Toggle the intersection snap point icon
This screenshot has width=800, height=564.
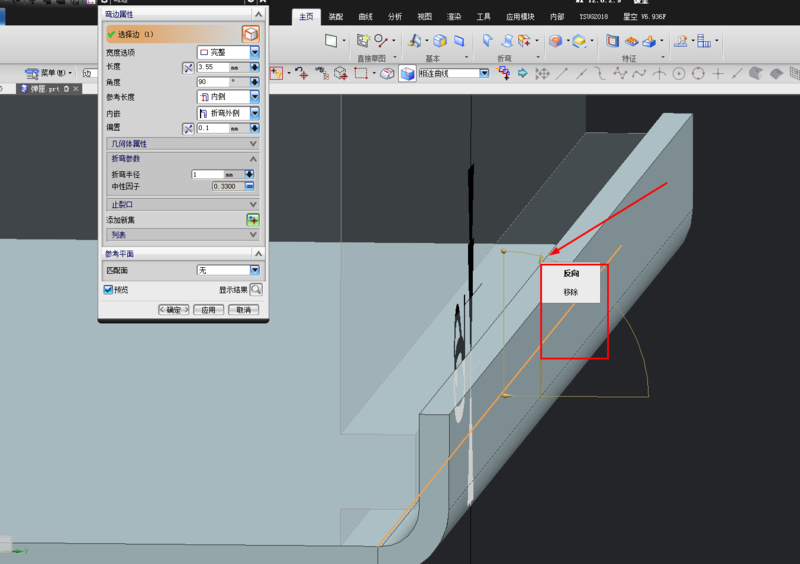(x=659, y=73)
